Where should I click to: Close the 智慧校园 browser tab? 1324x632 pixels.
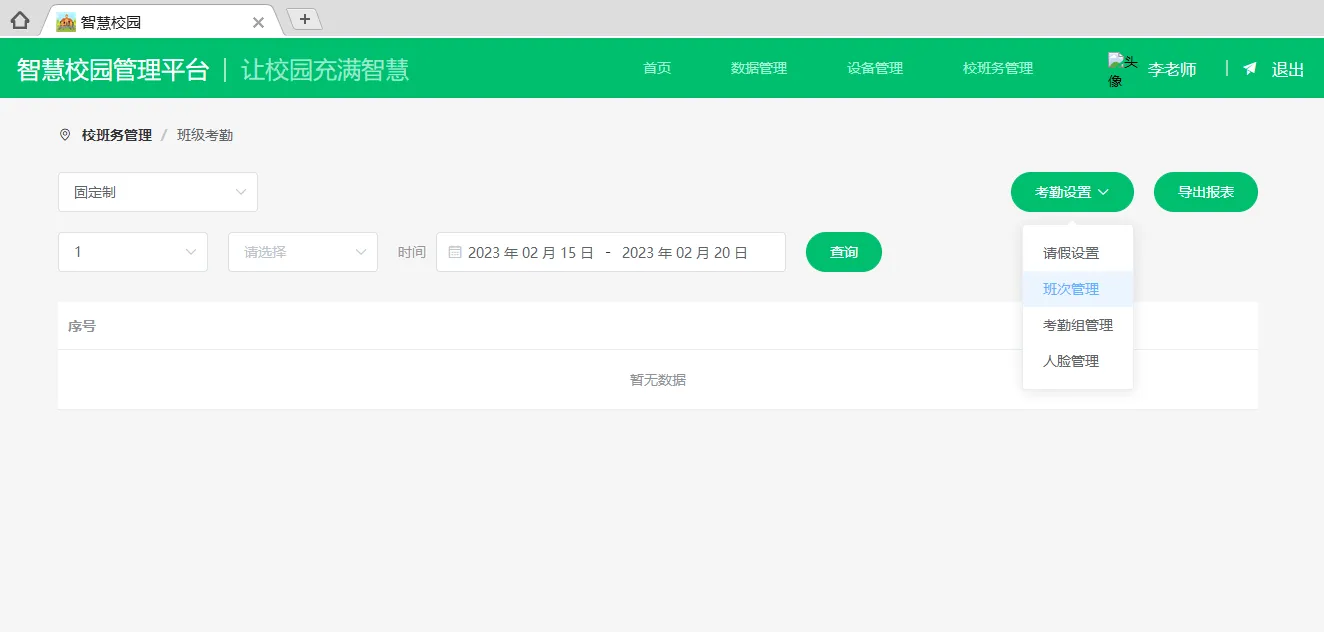pyautogui.click(x=258, y=22)
